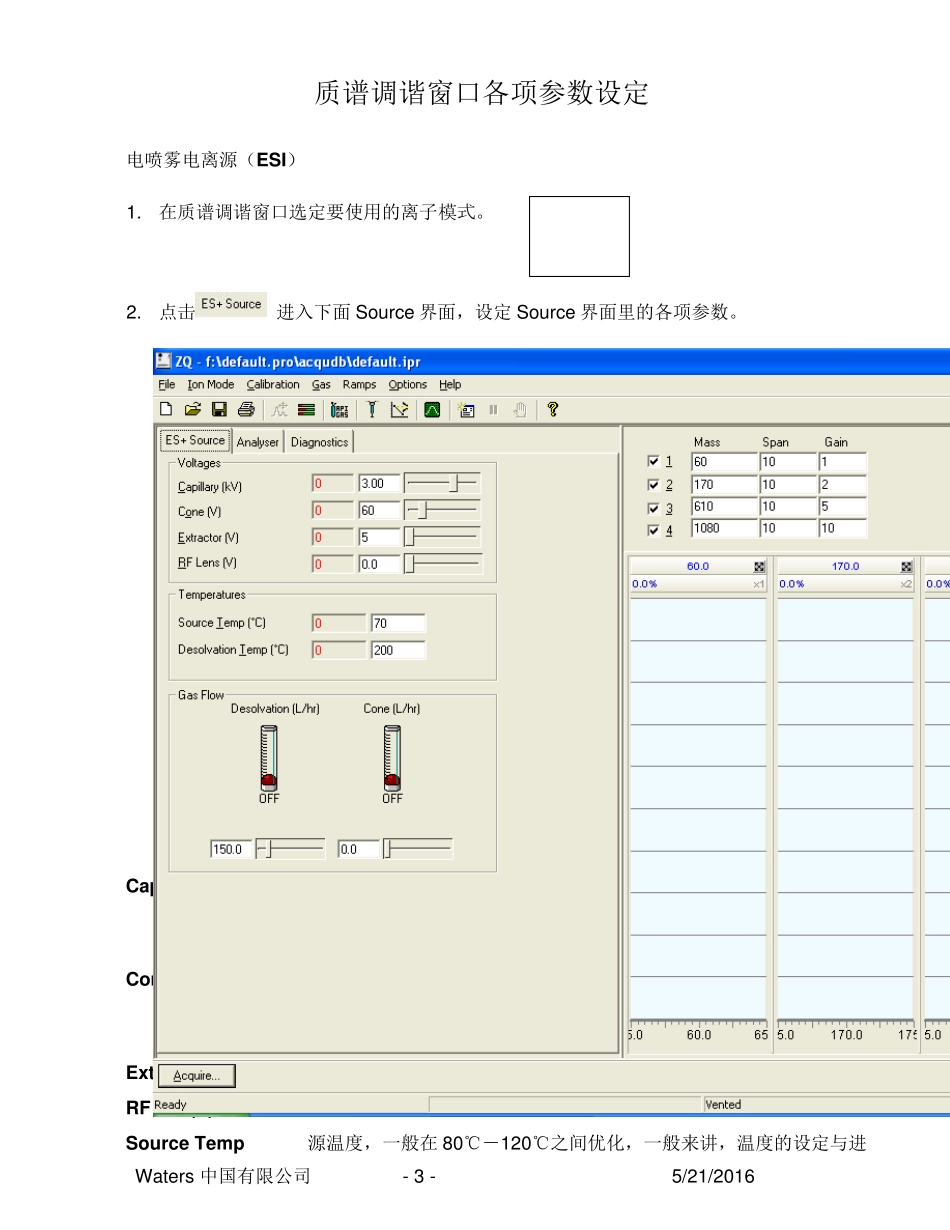Screen dimensions: 950x1230
Task: Click the Mass field showing 1080
Action: pos(724,529)
